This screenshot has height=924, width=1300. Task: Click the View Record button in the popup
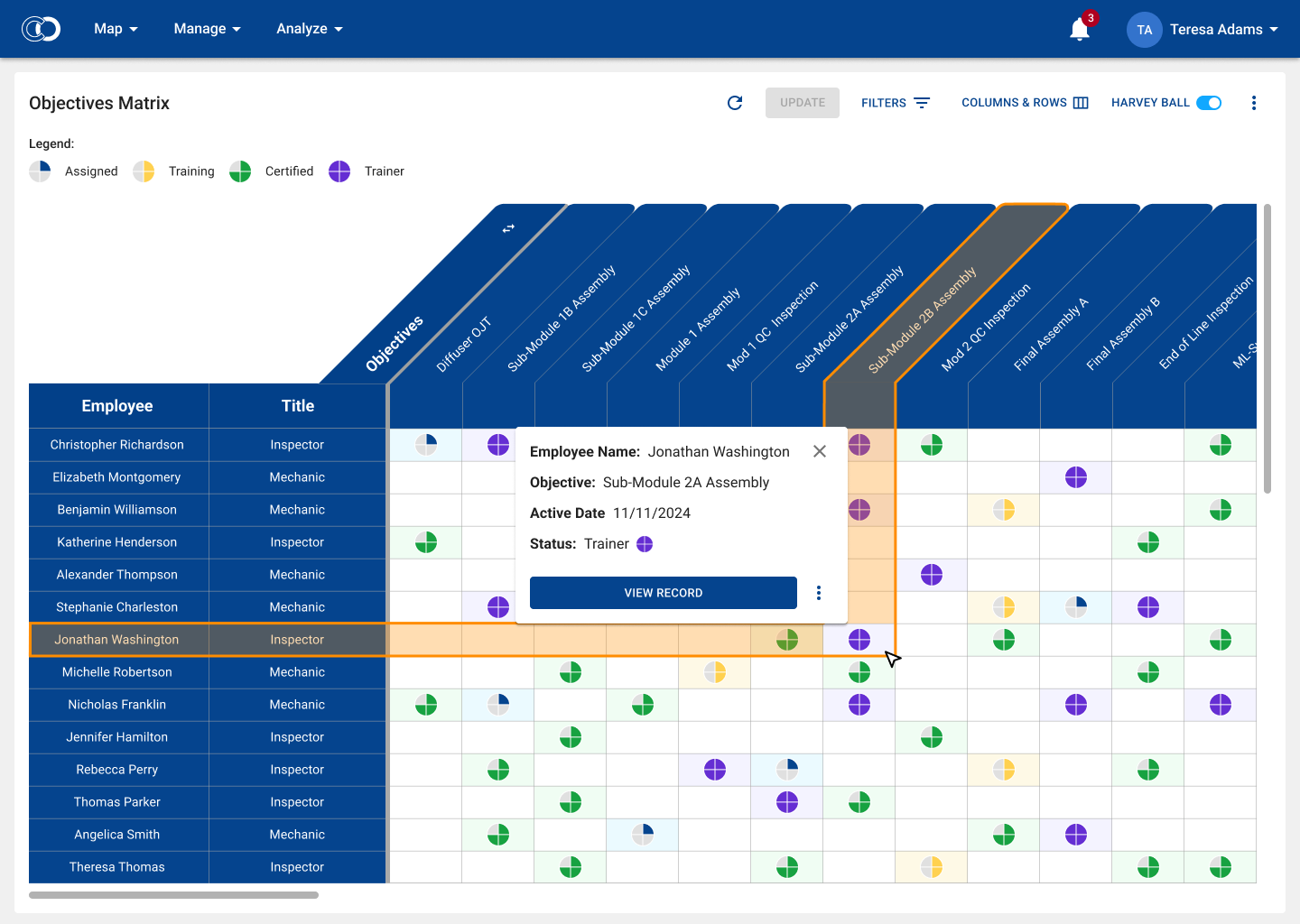(663, 593)
